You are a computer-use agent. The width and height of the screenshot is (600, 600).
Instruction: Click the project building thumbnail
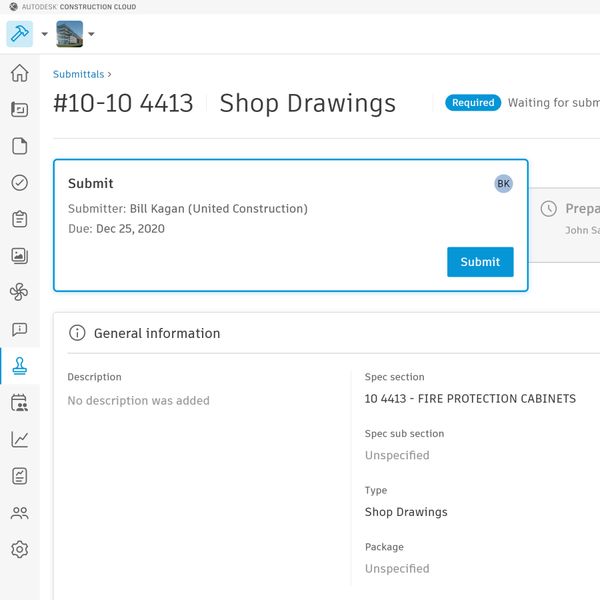point(69,34)
